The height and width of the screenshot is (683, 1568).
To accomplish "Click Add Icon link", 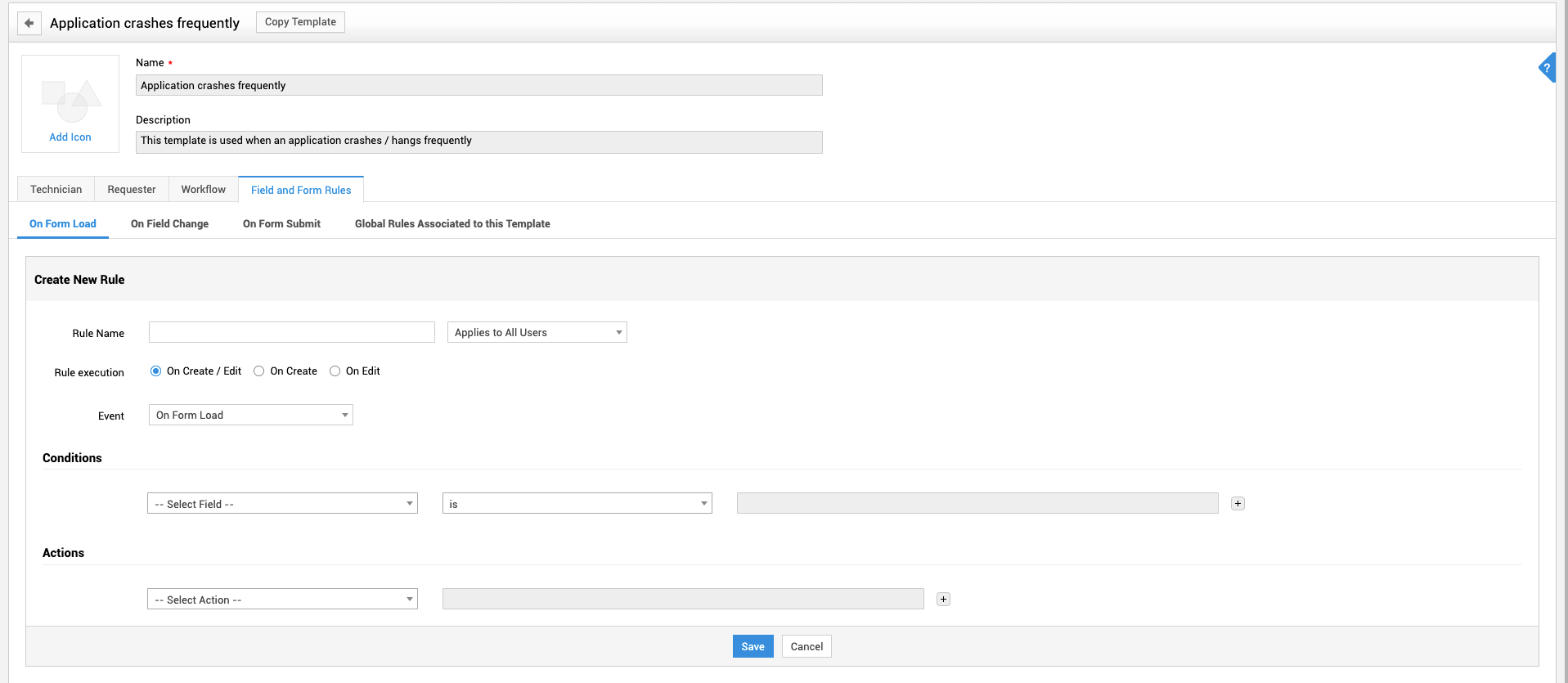I will coord(70,137).
